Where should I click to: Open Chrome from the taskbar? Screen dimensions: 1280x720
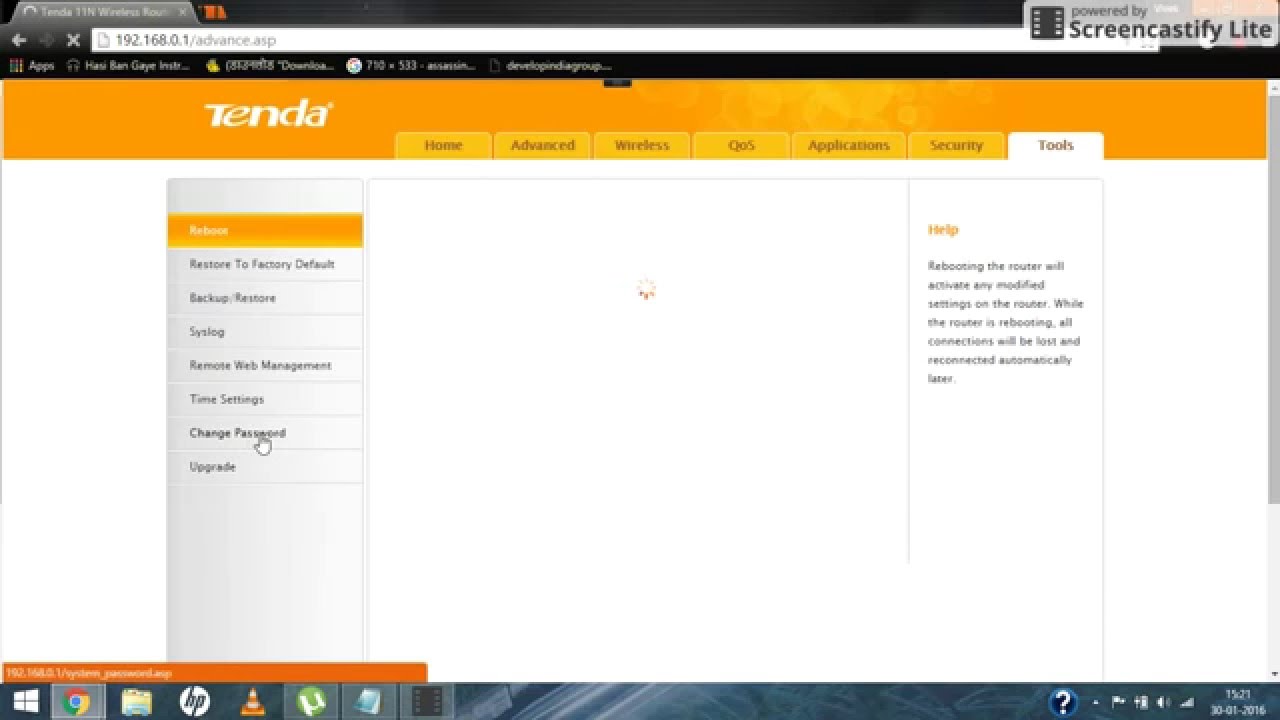(76, 702)
